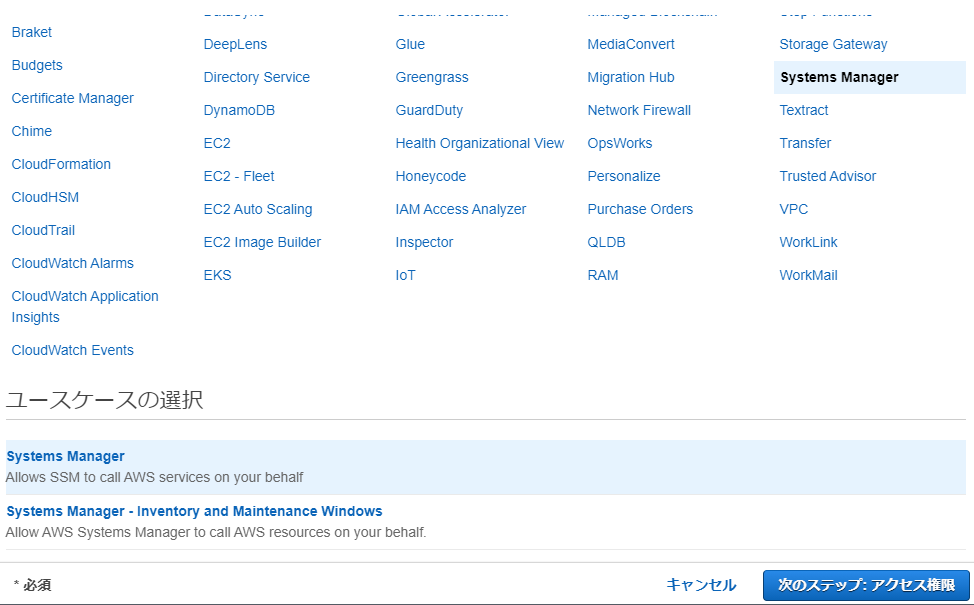Select the GuardDuty service

(429, 110)
